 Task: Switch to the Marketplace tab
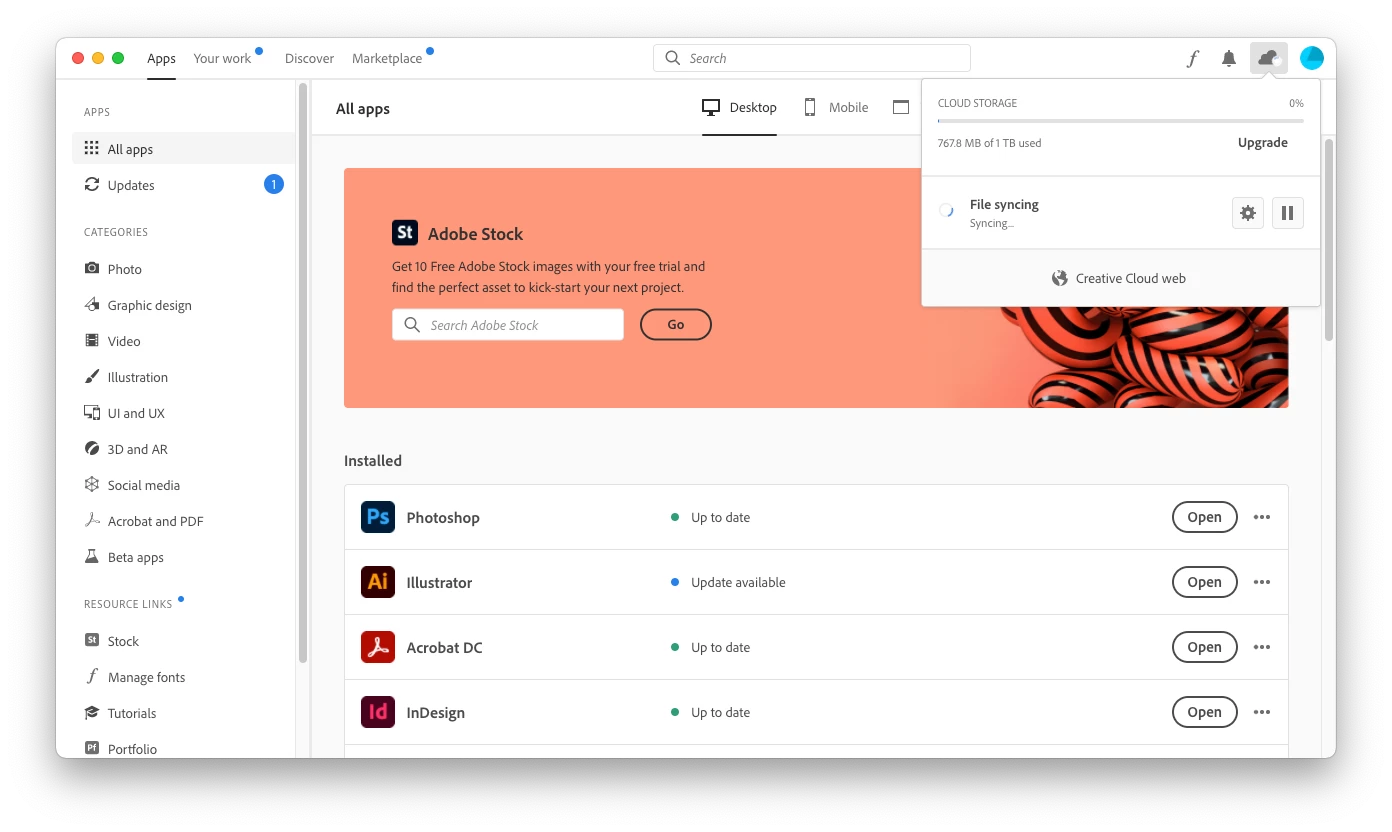(x=387, y=58)
